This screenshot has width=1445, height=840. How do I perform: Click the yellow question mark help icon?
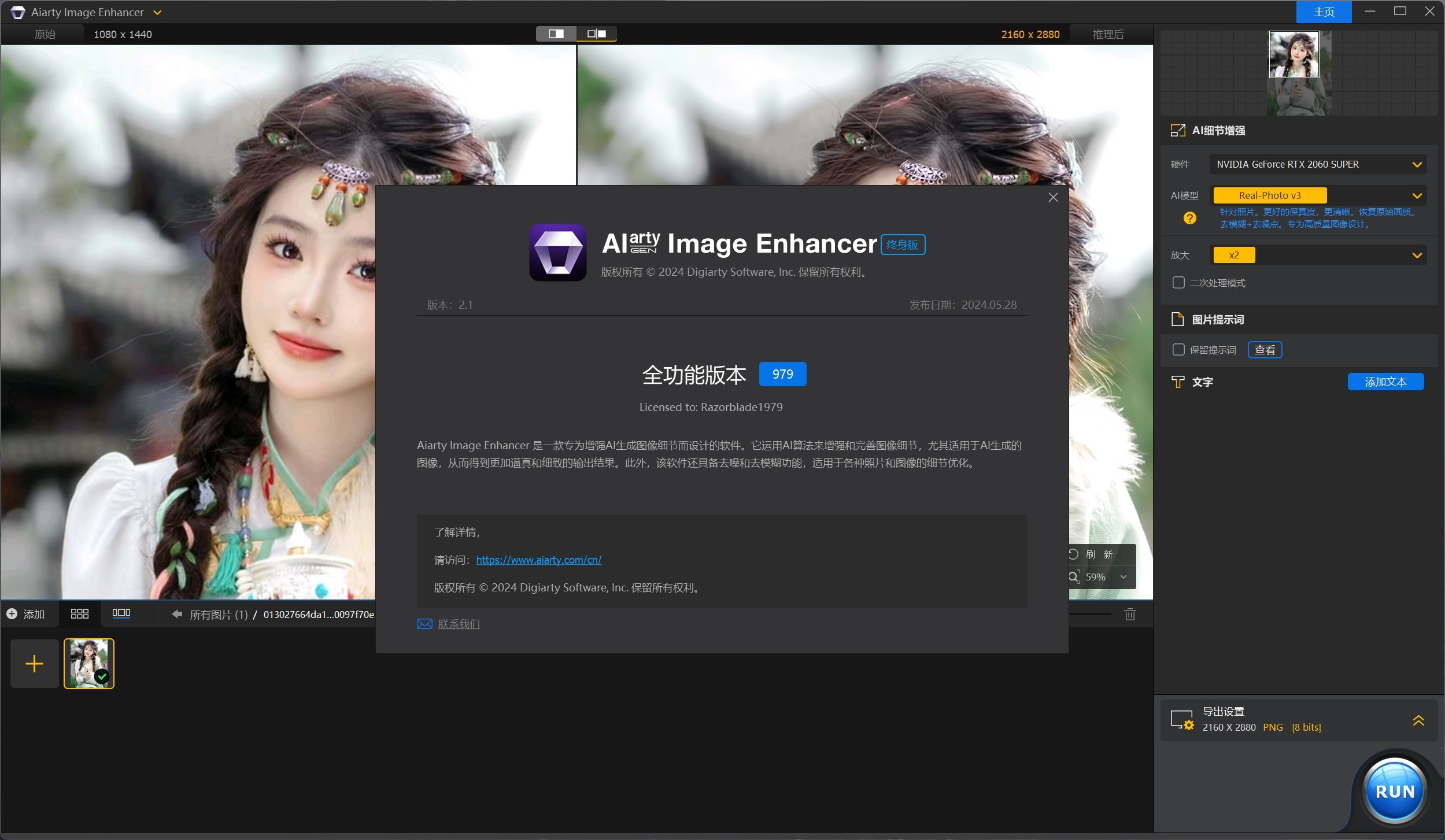coord(1189,218)
